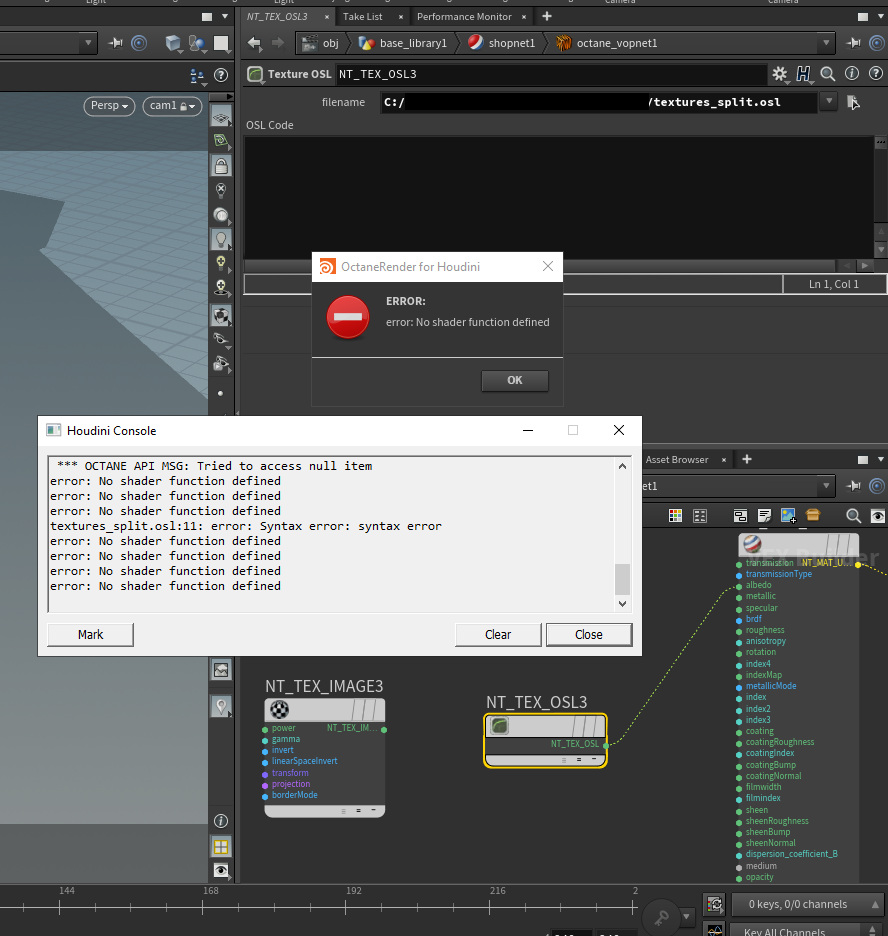
Task: Toggle the lock camera to view padlock
Action: [x=221, y=166]
